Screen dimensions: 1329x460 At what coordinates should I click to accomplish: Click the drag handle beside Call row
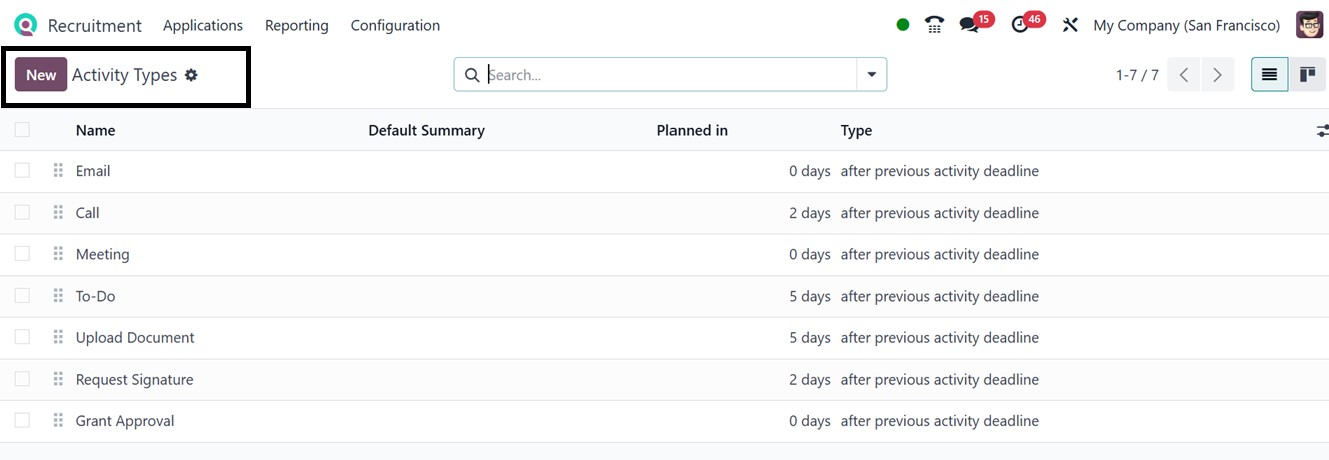[x=58, y=213]
